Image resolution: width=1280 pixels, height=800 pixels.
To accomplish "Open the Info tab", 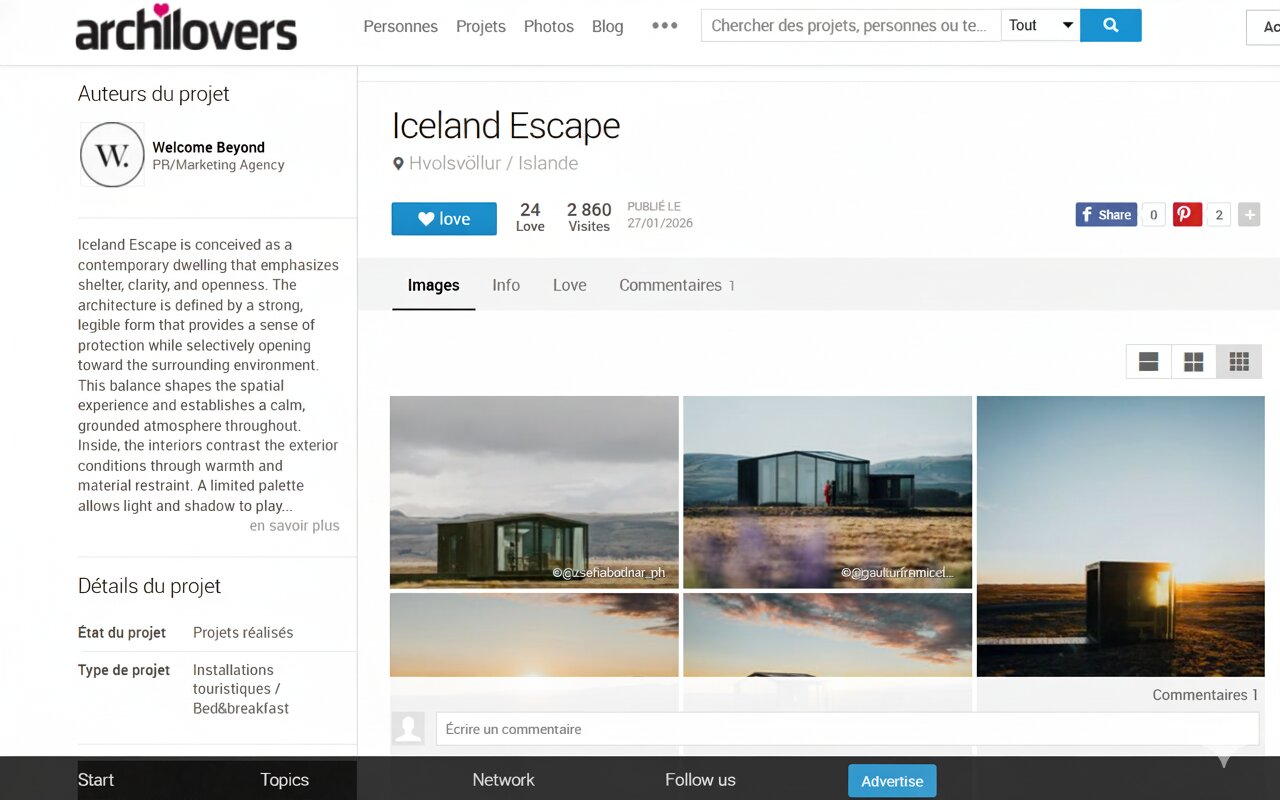I will (x=506, y=285).
